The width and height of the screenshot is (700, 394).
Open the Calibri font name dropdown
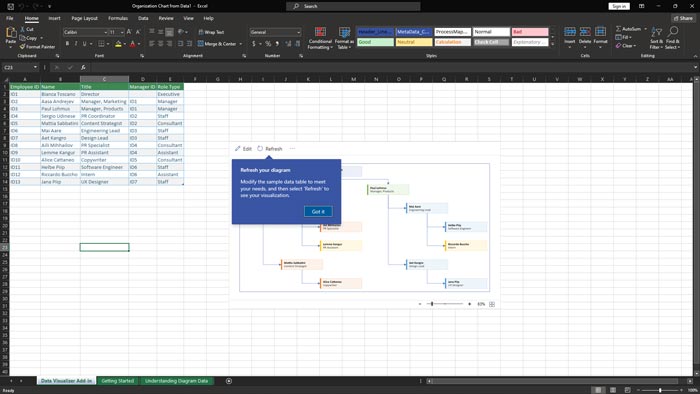click(106, 32)
